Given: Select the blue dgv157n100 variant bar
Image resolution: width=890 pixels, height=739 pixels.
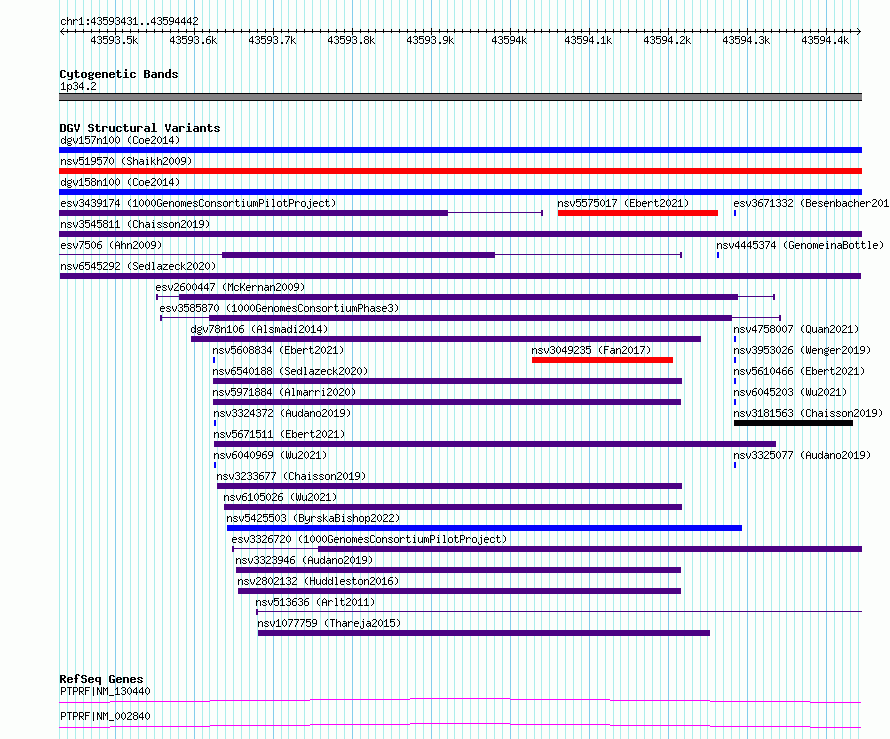Looking at the screenshot, I should [x=460, y=150].
